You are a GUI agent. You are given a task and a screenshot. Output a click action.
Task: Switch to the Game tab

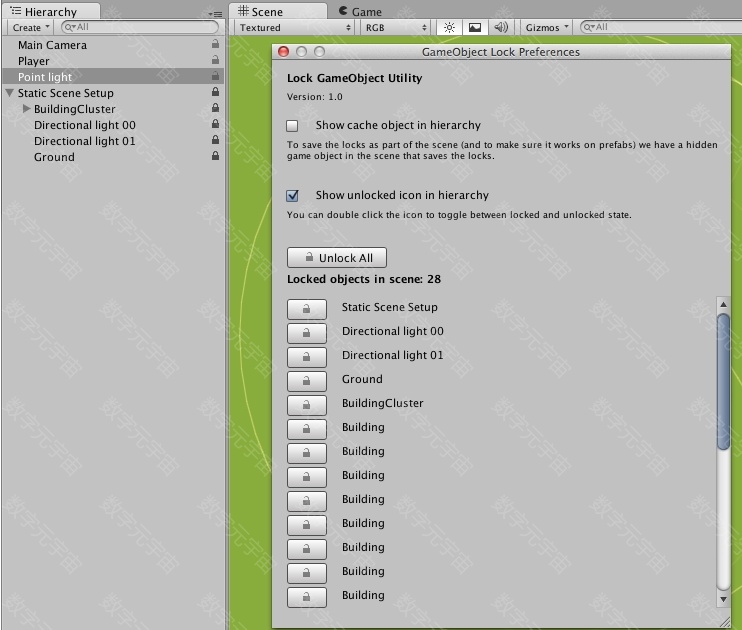point(361,11)
